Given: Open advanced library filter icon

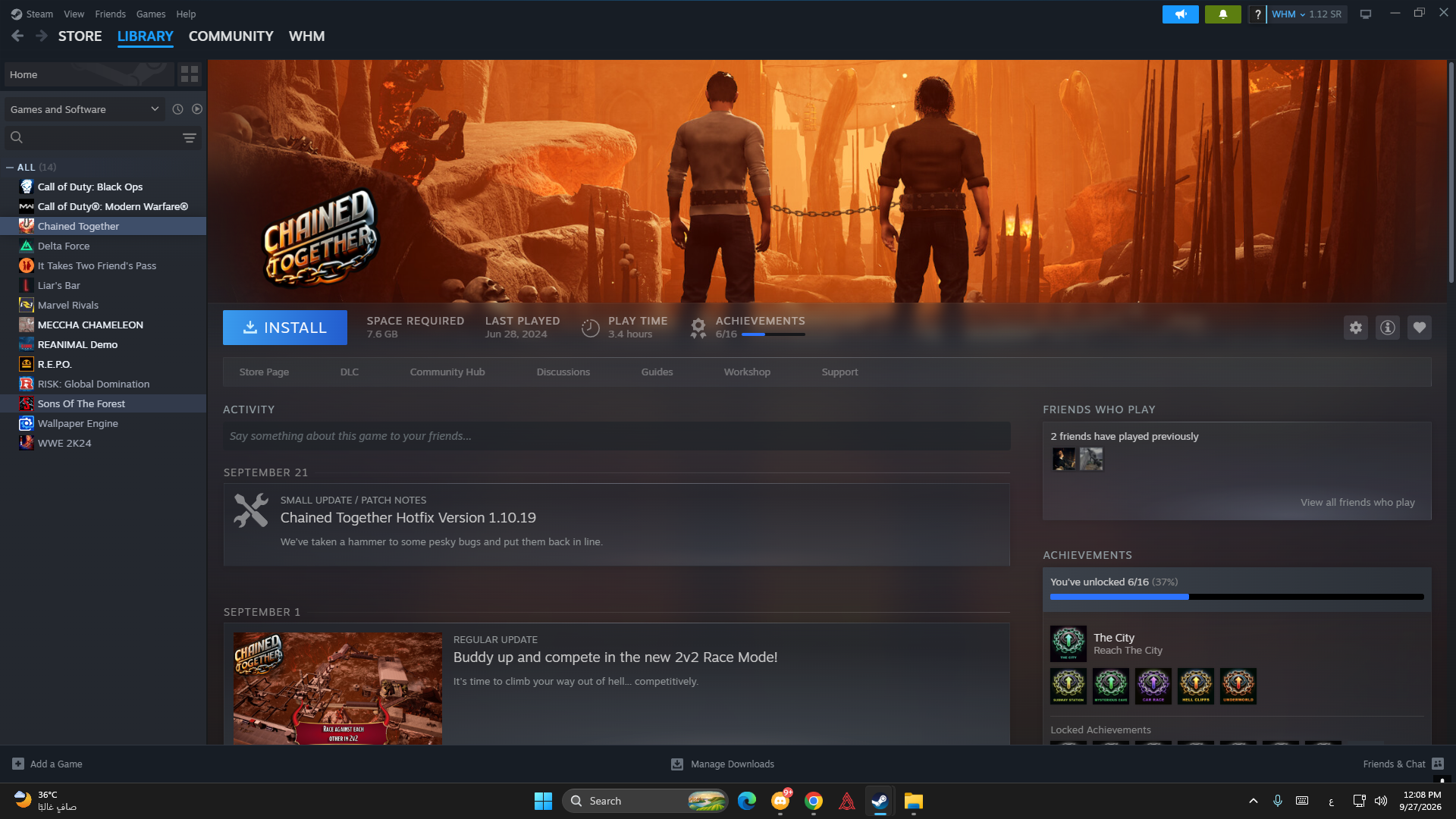Looking at the screenshot, I should [190, 137].
